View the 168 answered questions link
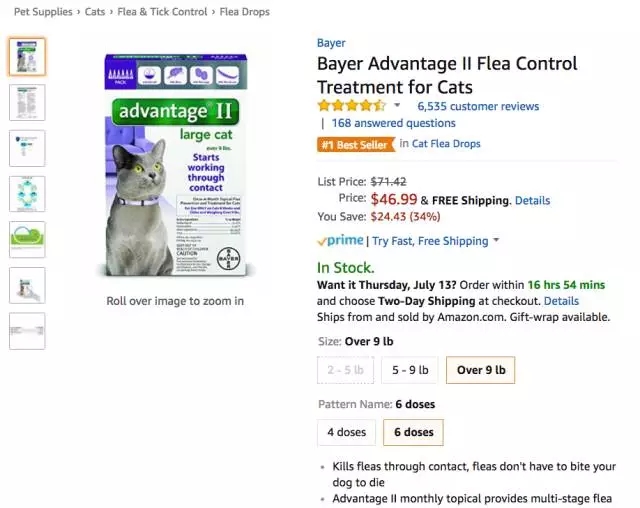Viewport: 640px width, 508px height. click(x=393, y=123)
